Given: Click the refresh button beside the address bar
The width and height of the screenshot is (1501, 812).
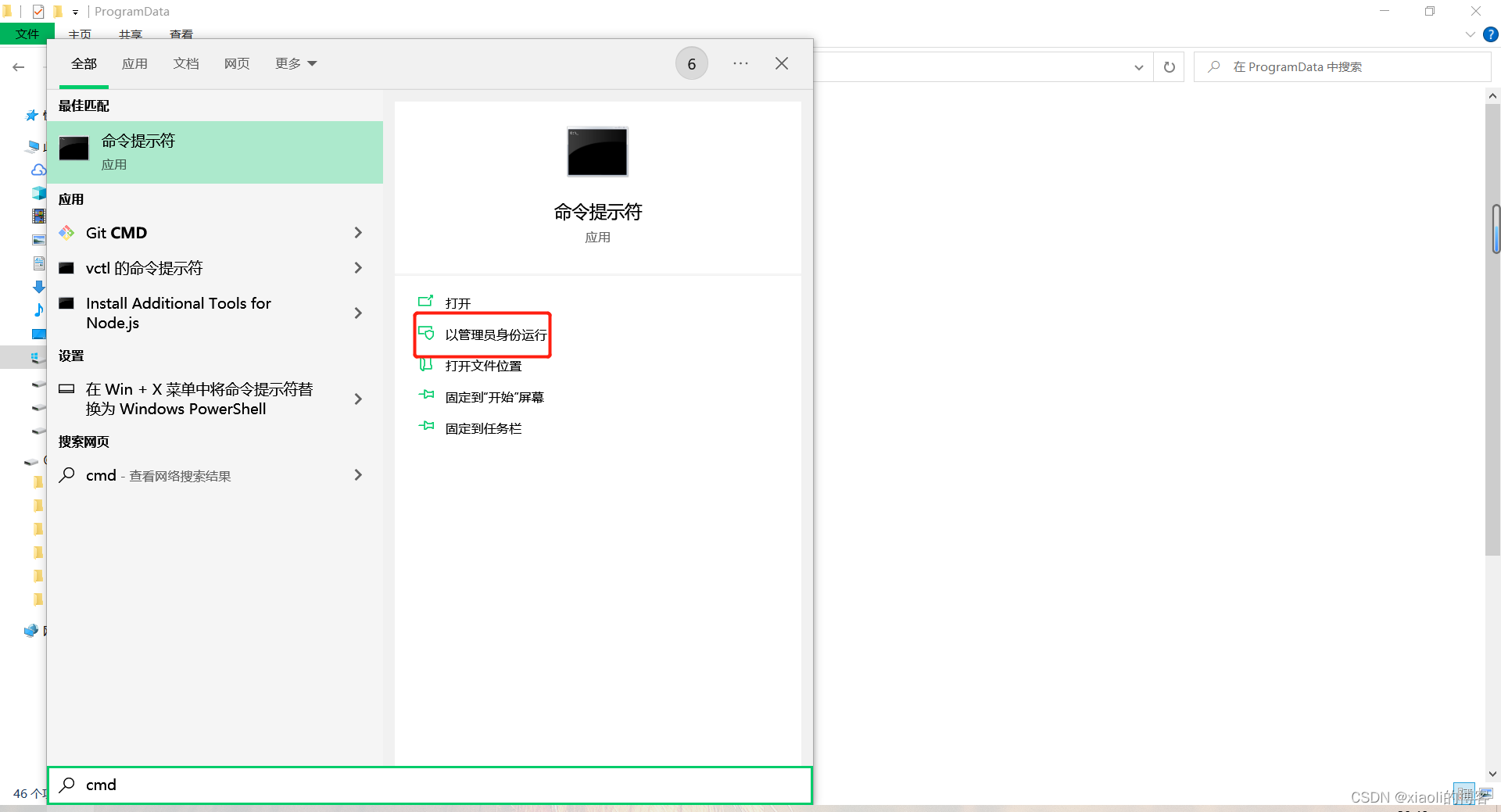Looking at the screenshot, I should (1170, 67).
